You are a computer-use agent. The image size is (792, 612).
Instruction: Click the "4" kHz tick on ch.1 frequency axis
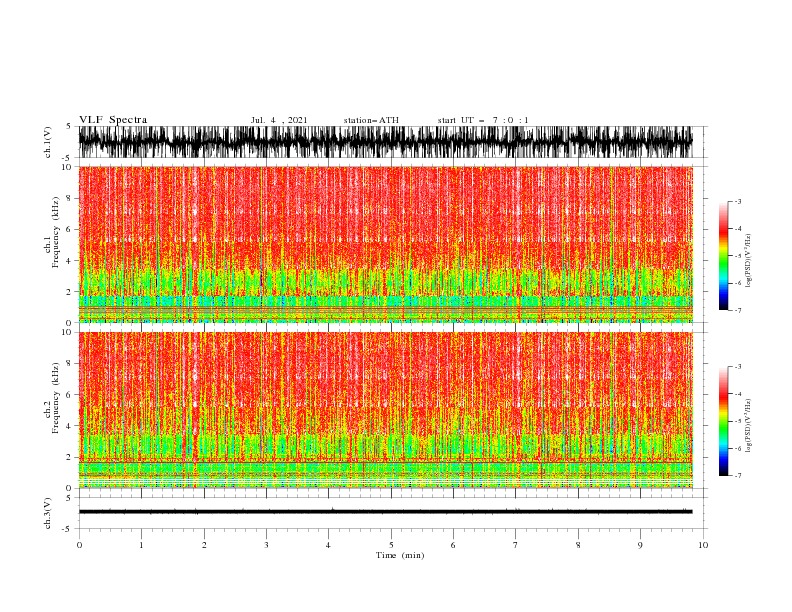71,261
